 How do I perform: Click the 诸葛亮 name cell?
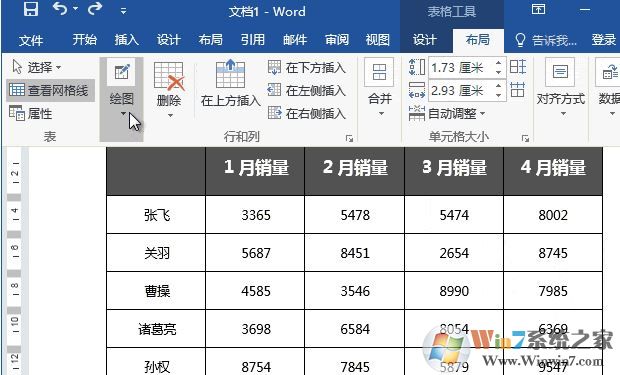click(x=156, y=329)
